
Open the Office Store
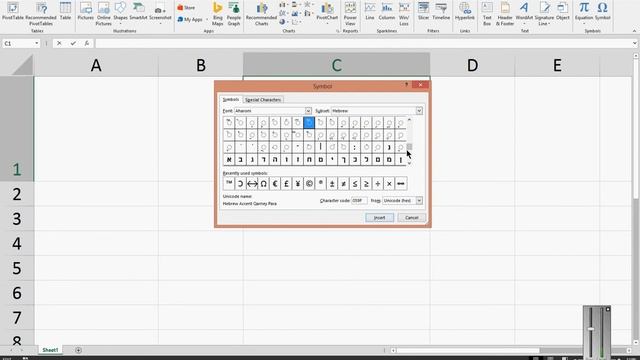[x=186, y=8]
